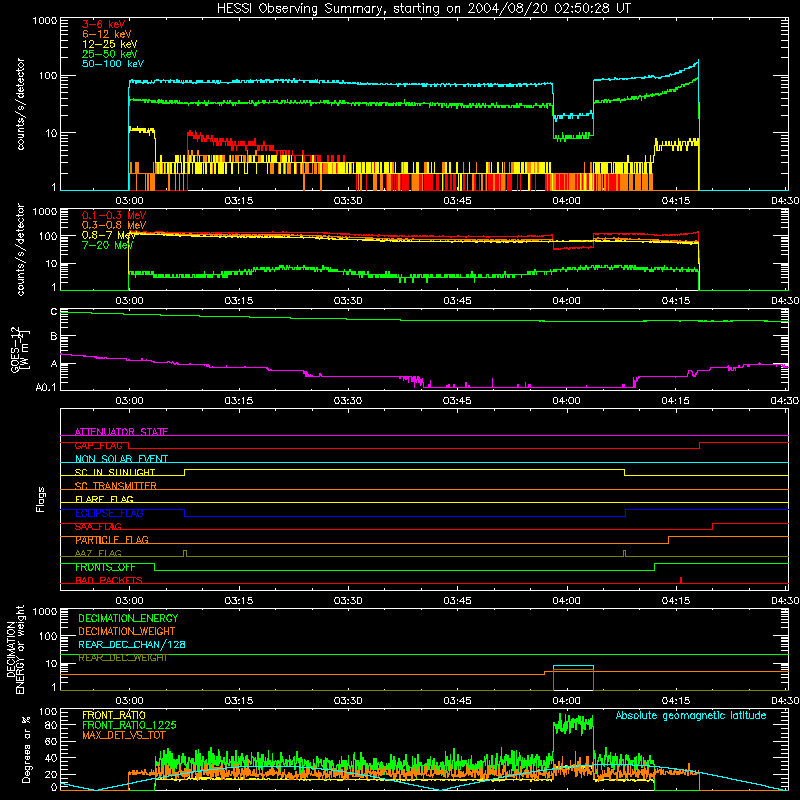Click the green FRONT_RATIO_1225 legend label
Viewport: 800px width, 800px height.
[x=129, y=725]
